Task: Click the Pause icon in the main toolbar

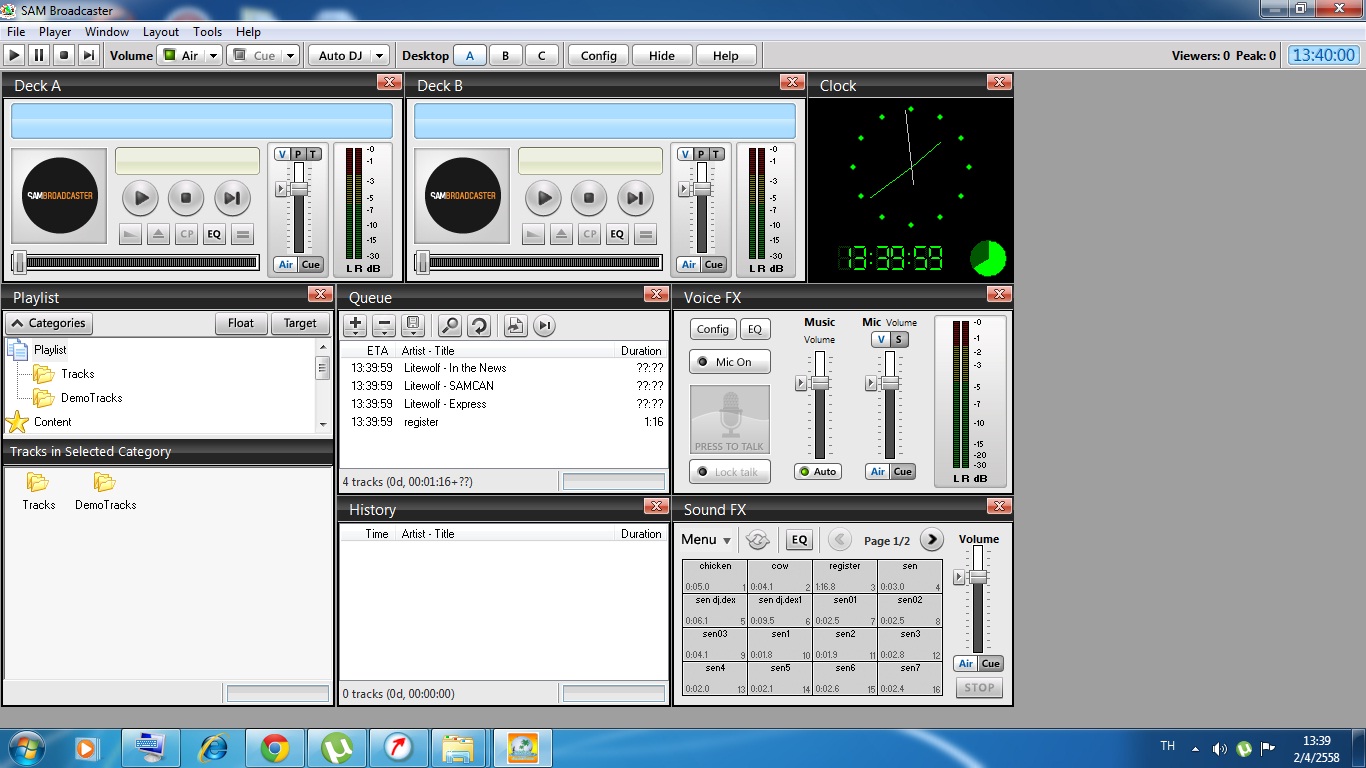Action: (x=39, y=56)
